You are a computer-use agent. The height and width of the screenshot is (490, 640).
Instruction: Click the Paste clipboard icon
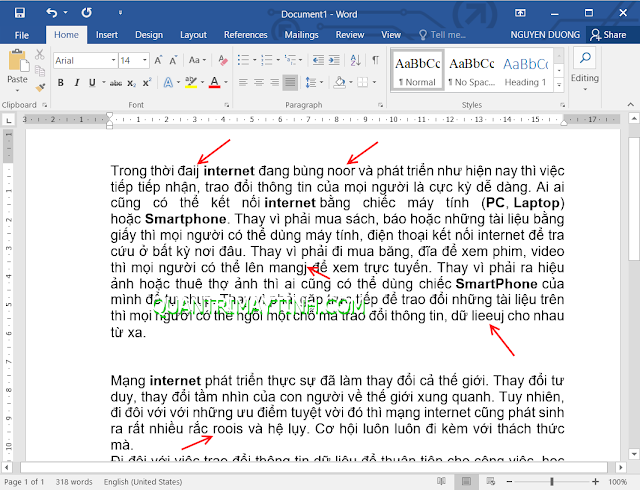[x=18, y=61]
